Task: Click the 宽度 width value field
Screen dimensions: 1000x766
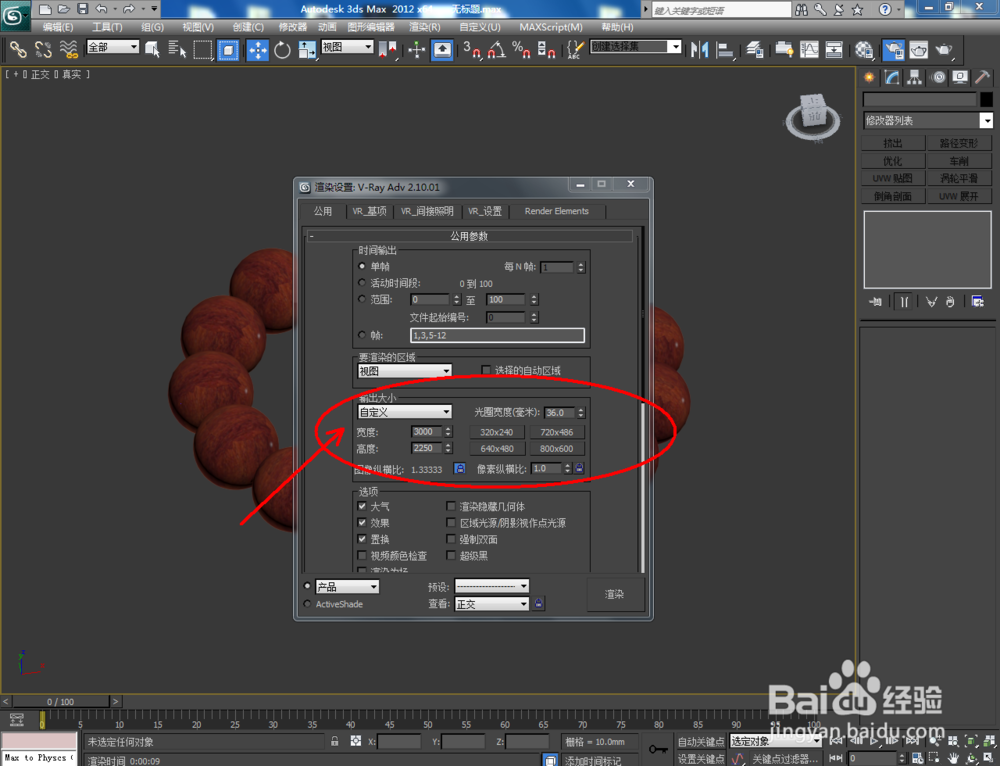Action: tap(427, 432)
